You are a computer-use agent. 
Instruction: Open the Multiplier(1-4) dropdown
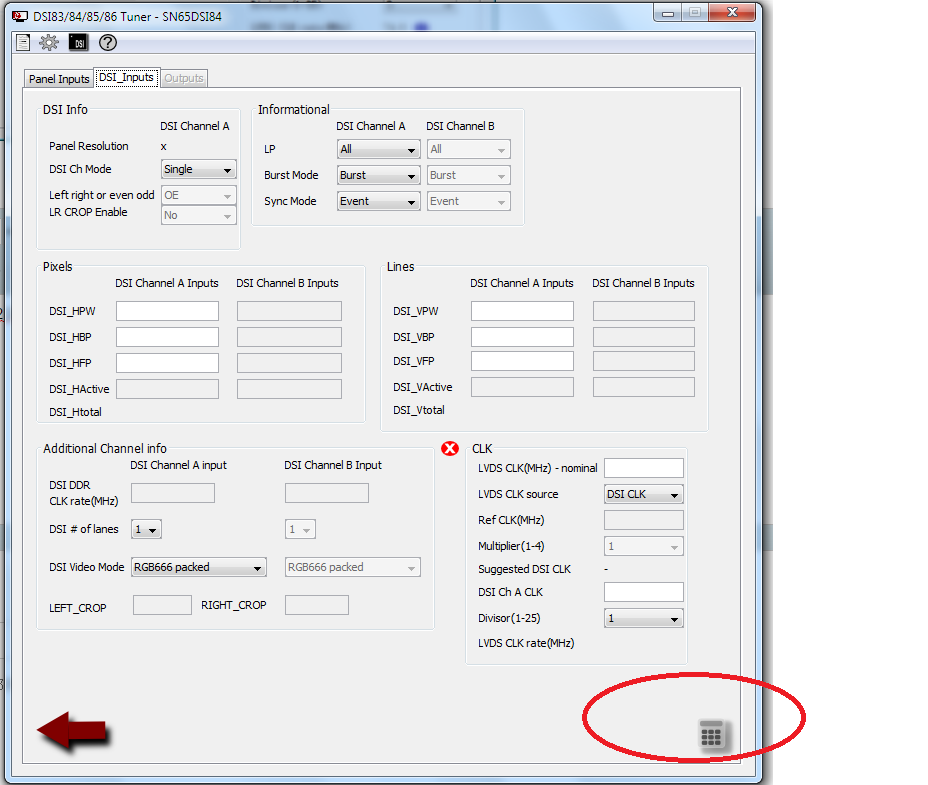[x=644, y=546]
